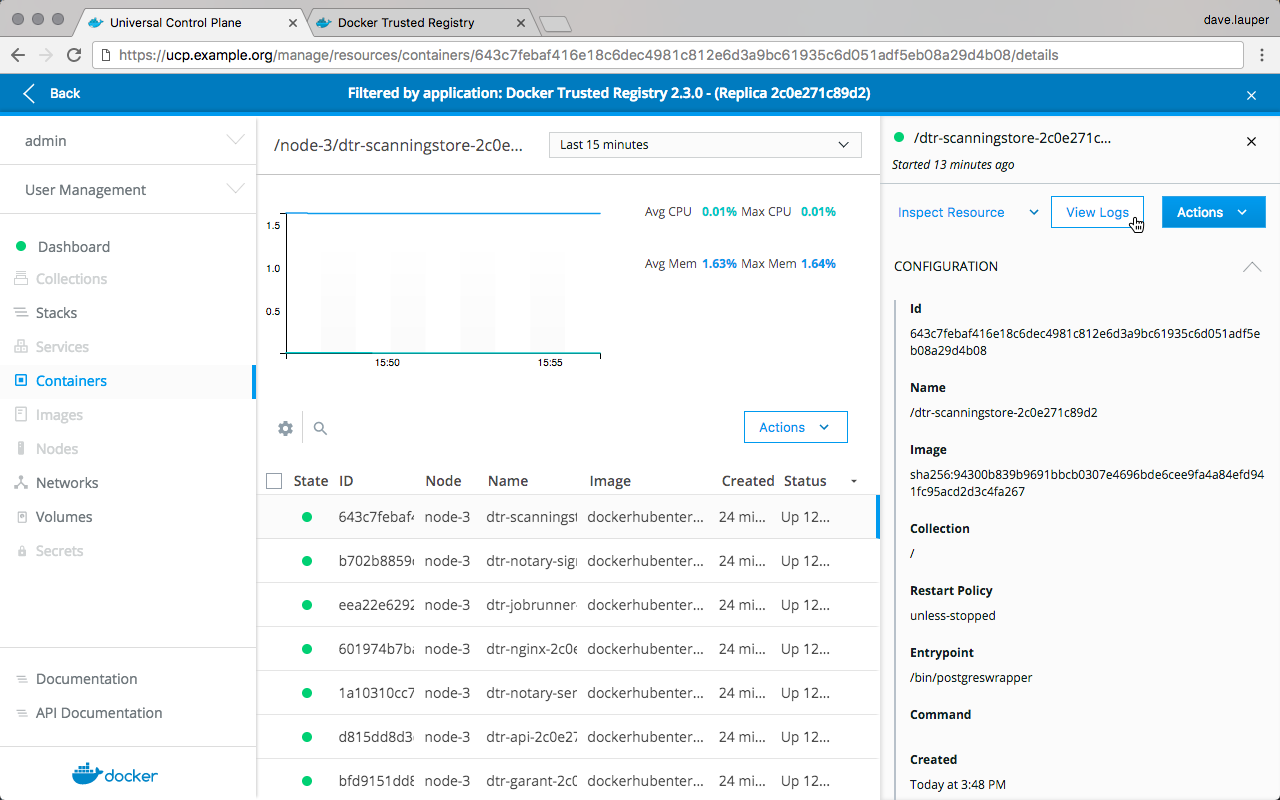This screenshot has width=1280, height=800.
Task: Dismiss the application filter with X icon
Action: click(1251, 95)
